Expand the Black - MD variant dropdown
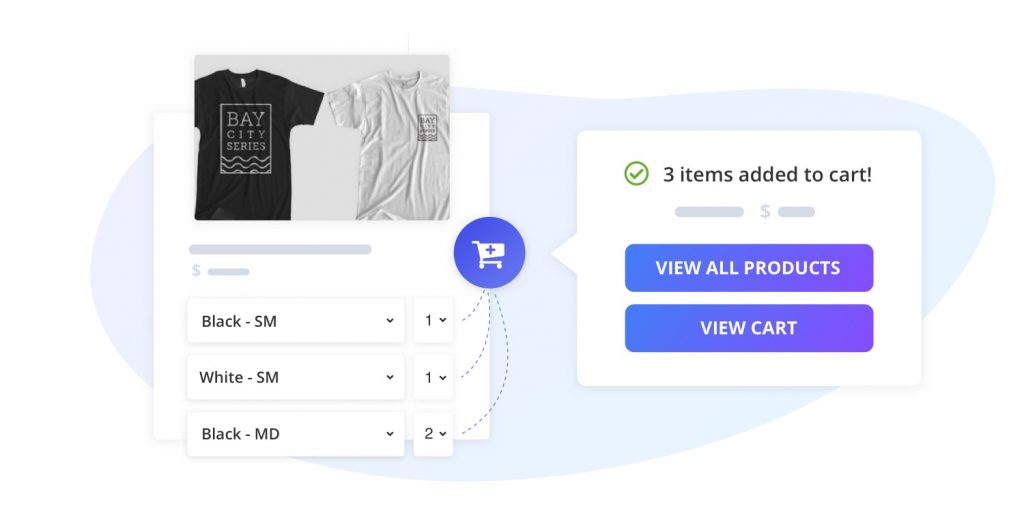This screenshot has height=524, width=1024. [x=296, y=434]
